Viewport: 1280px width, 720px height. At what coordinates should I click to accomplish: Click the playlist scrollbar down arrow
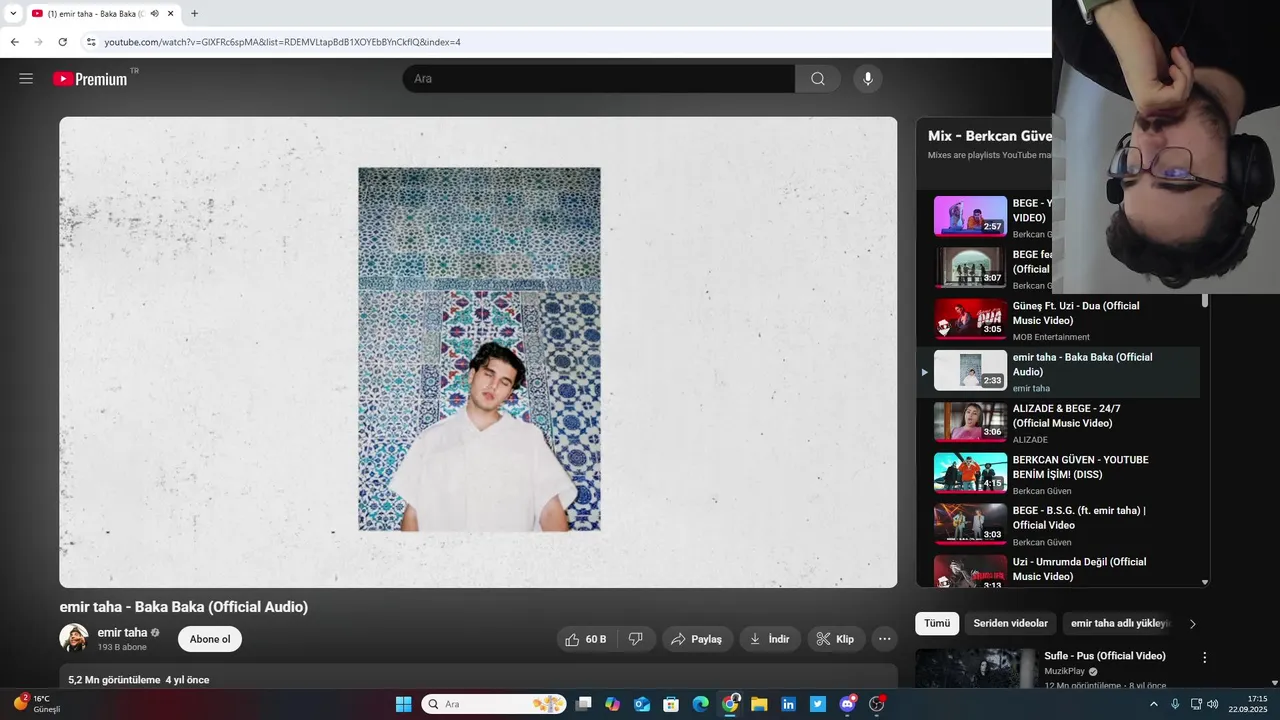click(1205, 582)
